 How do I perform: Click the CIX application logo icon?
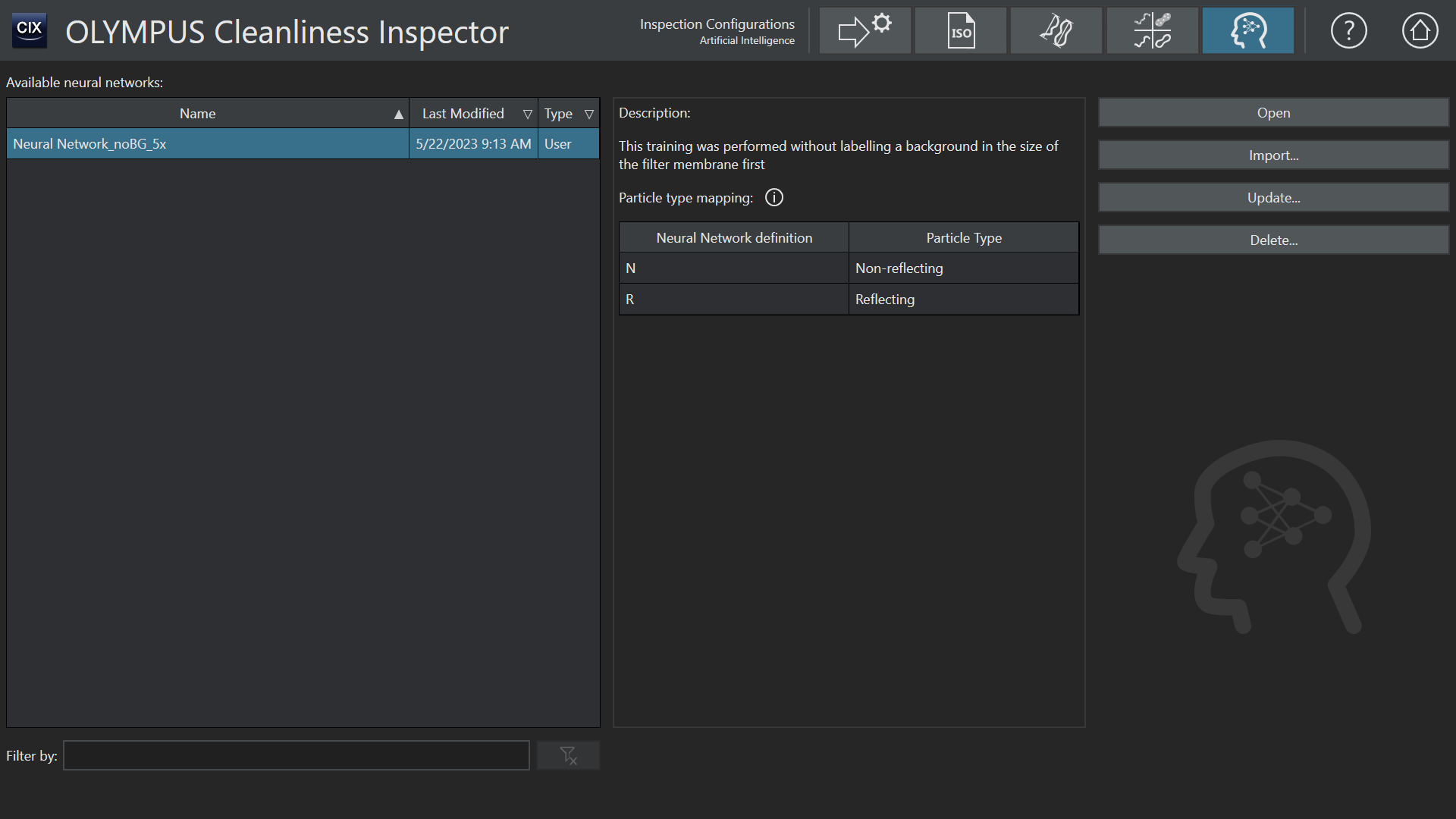coord(29,30)
